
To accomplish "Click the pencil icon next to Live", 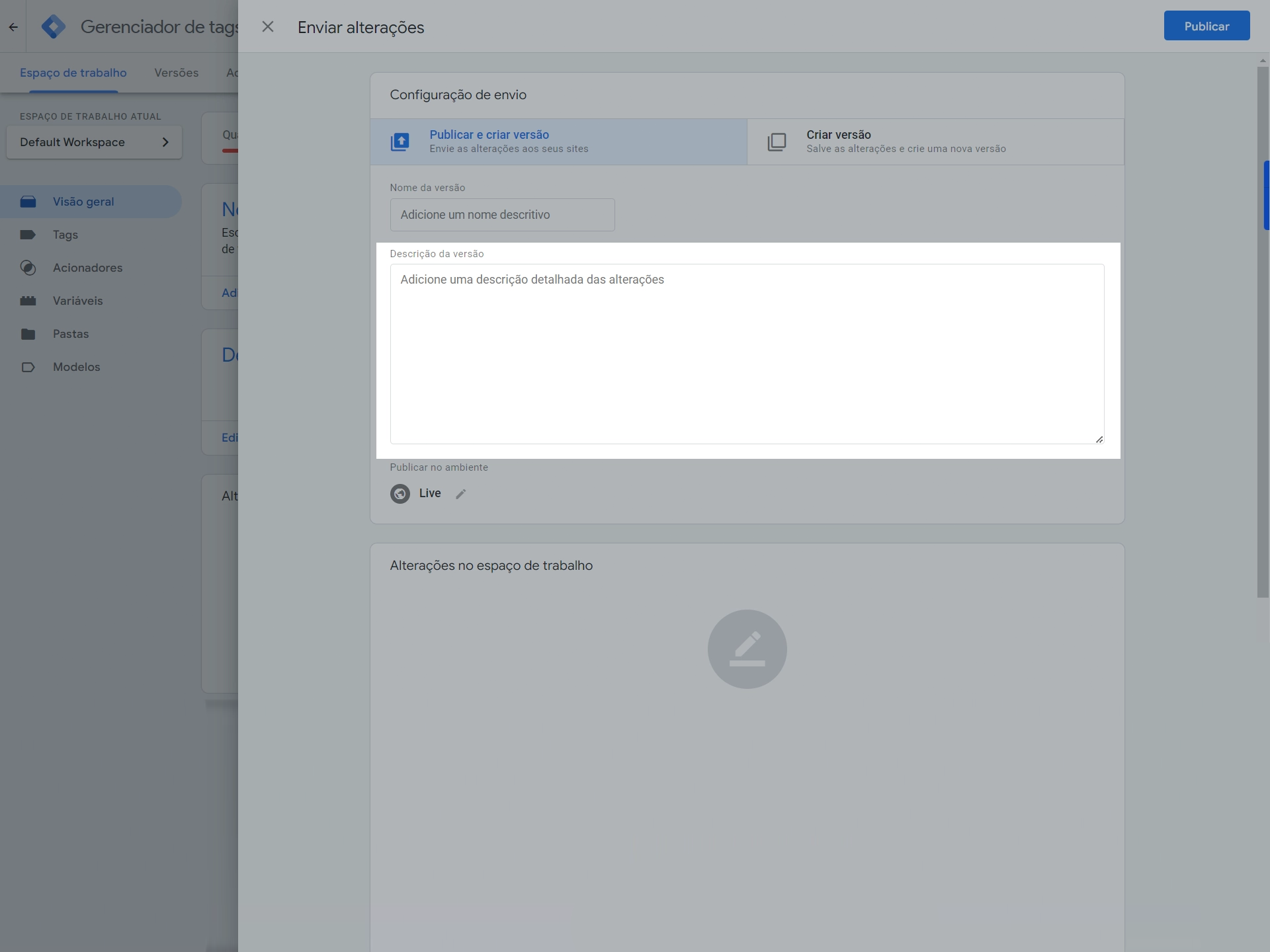I will (x=461, y=494).
